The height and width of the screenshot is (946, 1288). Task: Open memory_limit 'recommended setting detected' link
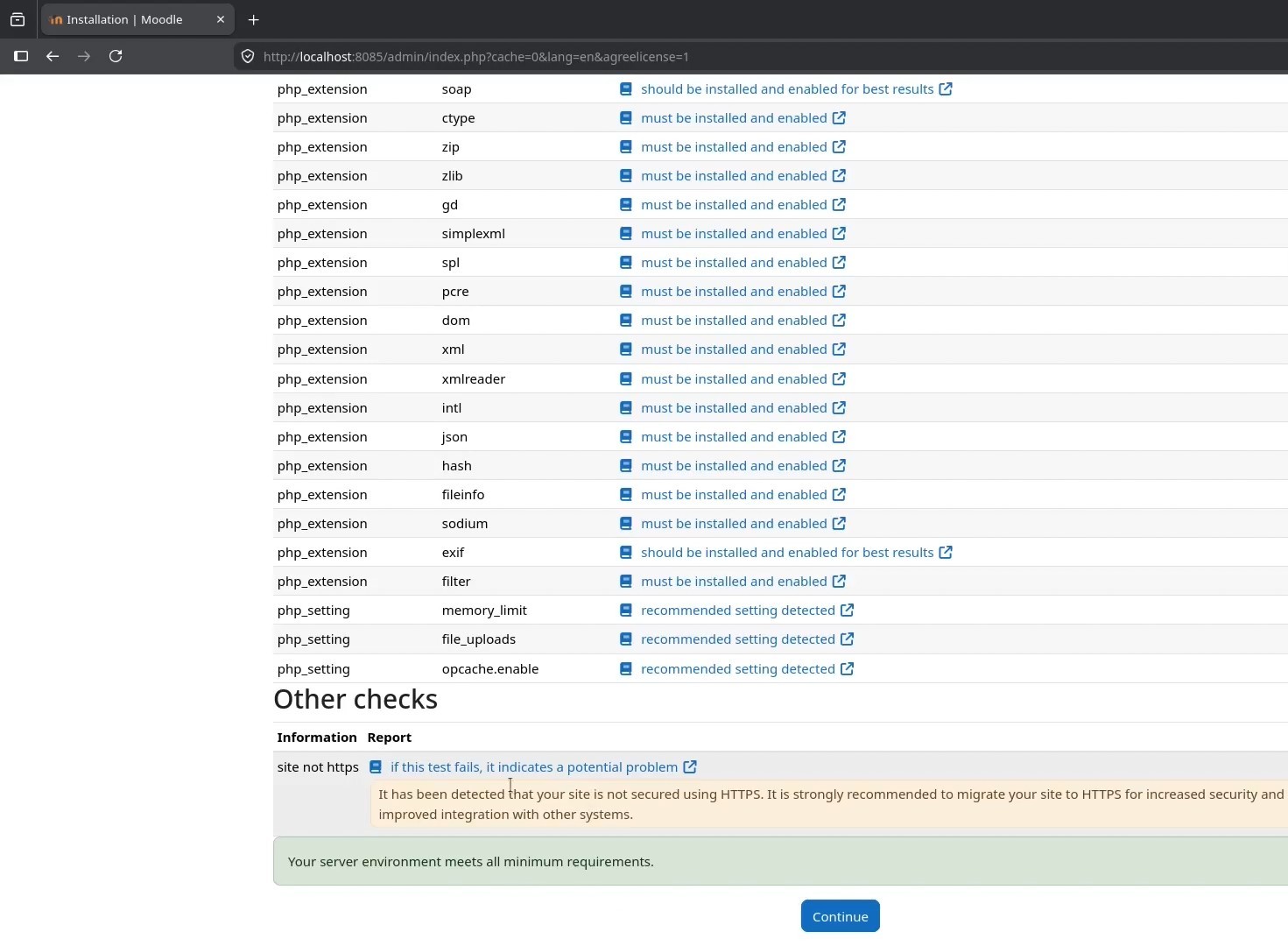coord(738,611)
